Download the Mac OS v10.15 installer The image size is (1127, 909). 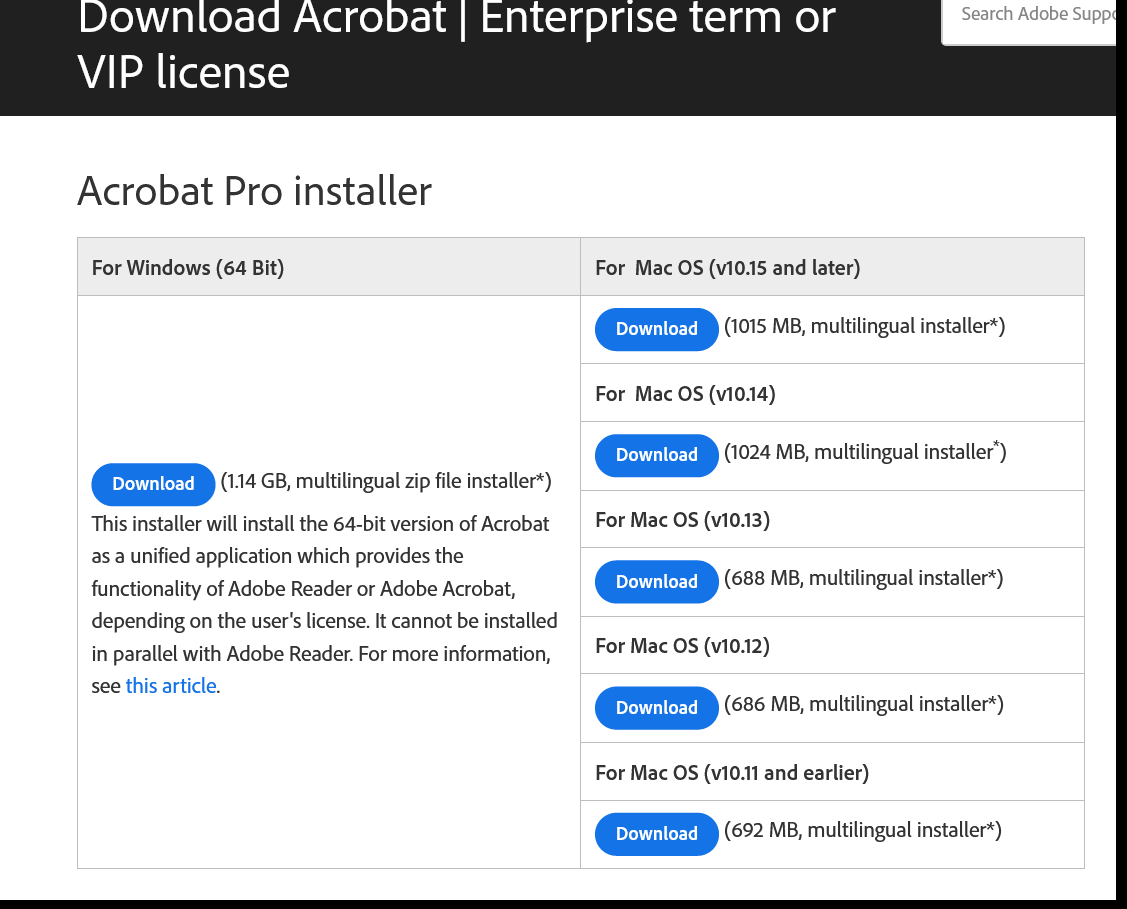pos(656,329)
